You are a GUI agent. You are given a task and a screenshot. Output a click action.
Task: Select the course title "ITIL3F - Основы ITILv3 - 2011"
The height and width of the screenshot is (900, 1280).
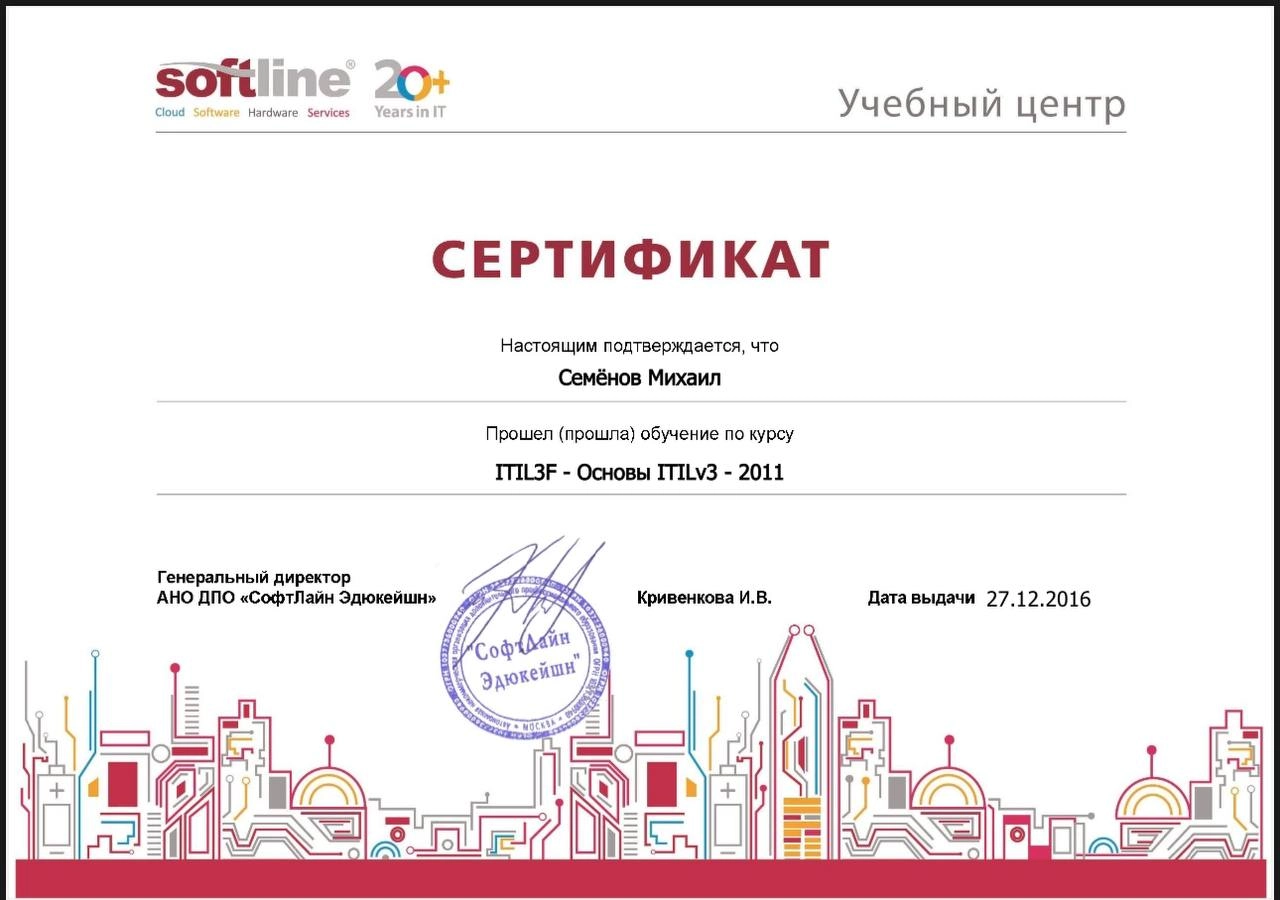coord(640,471)
